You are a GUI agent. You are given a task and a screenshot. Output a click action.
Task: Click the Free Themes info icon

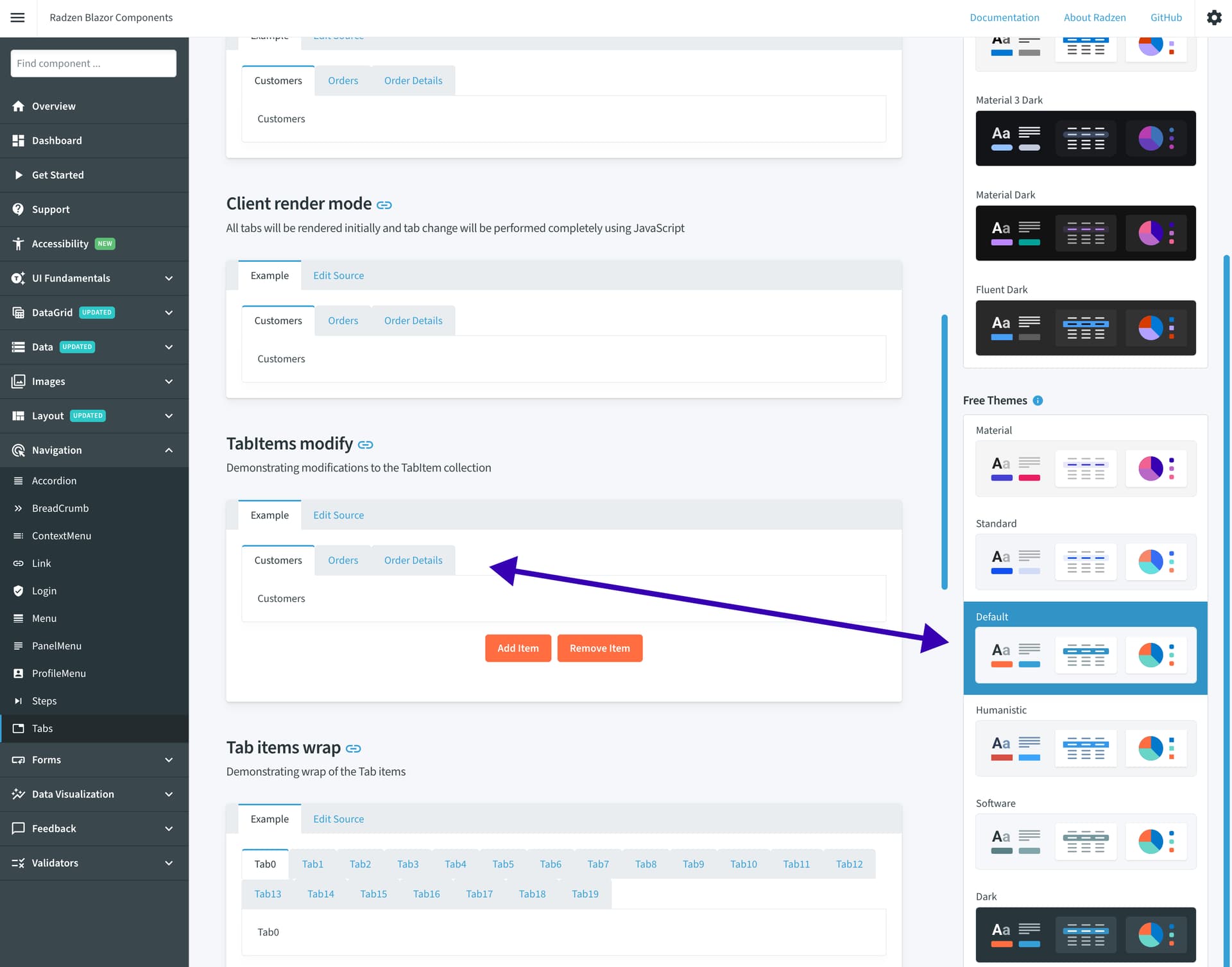click(1038, 400)
